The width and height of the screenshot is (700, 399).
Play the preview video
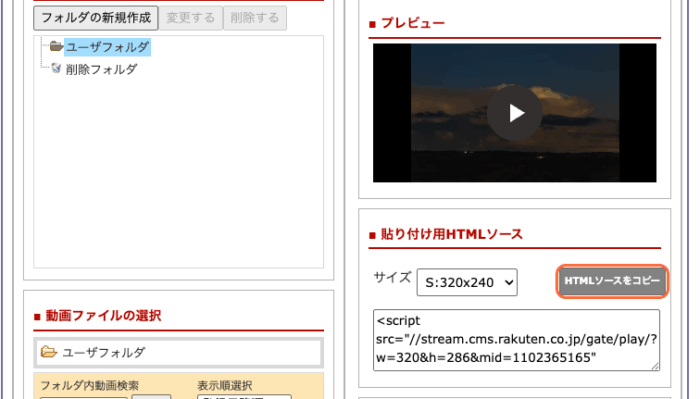pos(515,113)
